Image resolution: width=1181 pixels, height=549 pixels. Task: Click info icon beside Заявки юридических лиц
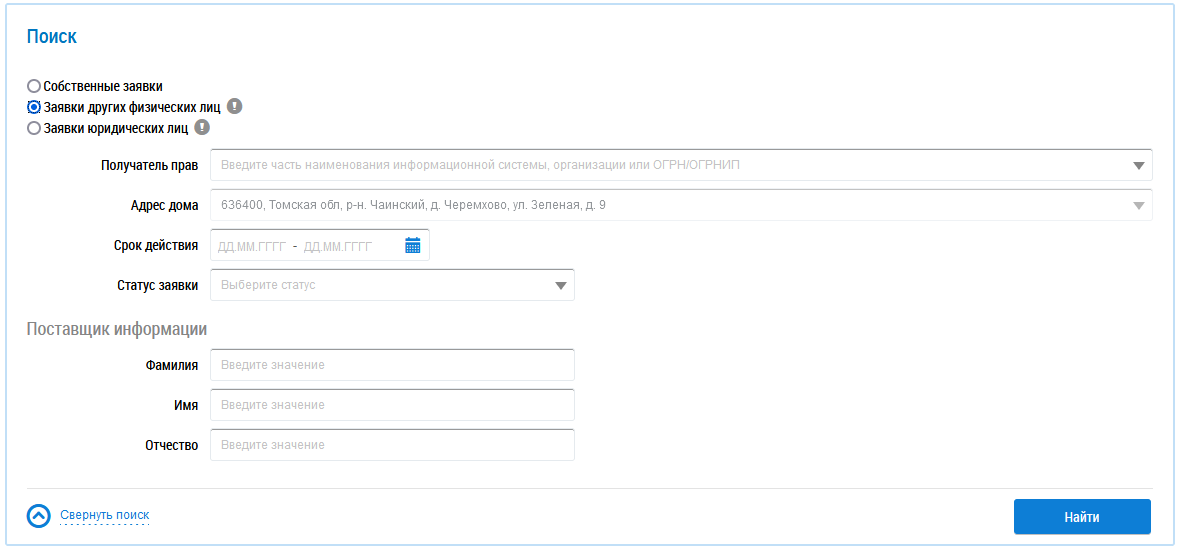[202, 128]
